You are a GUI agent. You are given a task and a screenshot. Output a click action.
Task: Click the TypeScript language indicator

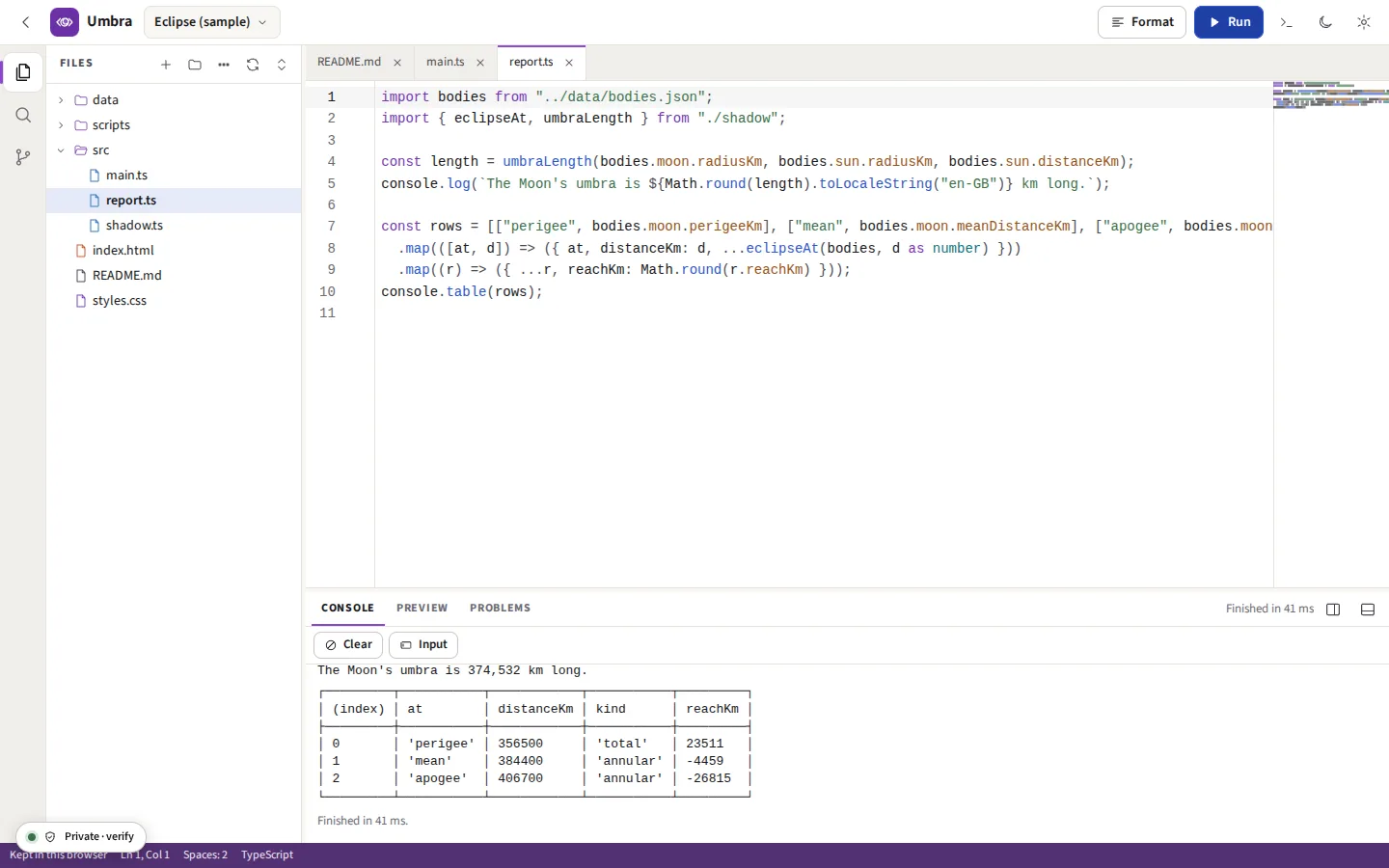click(267, 854)
